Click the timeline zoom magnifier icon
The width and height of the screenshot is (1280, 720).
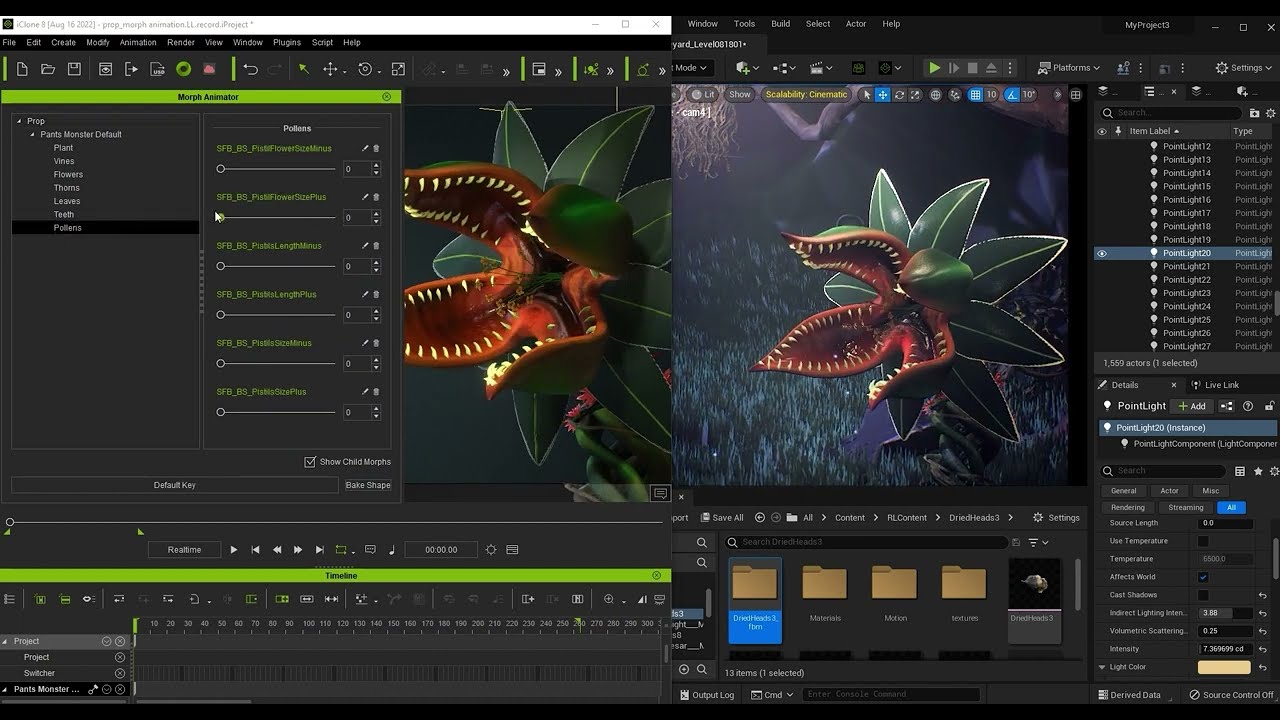point(609,599)
